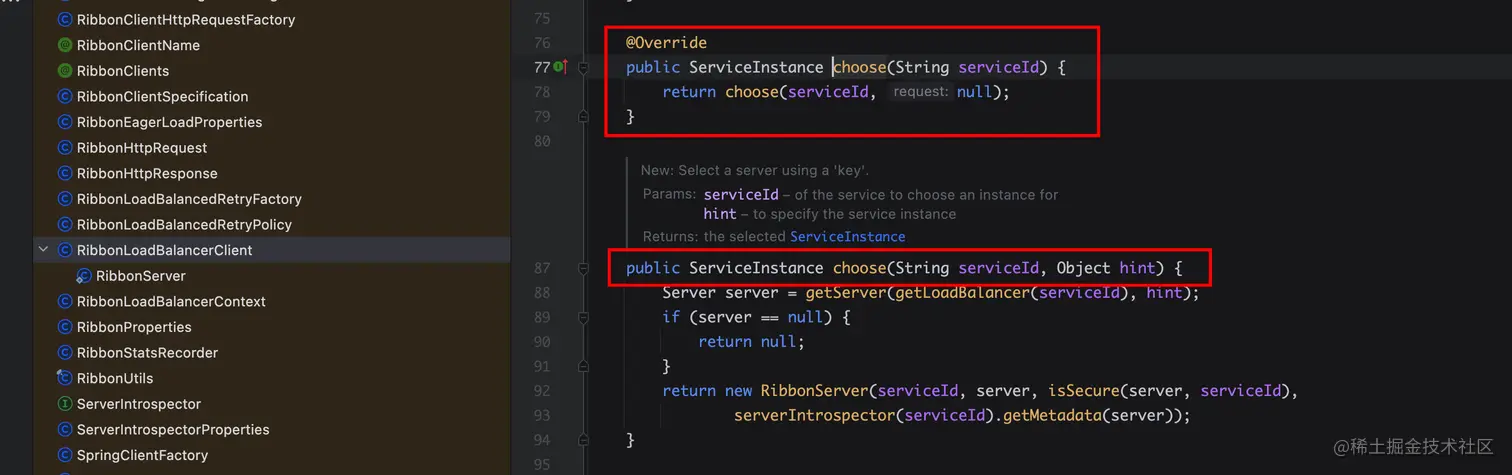Screen dimensions: 1512x475
Task: Fold the choose method at line 77
Action: (584, 67)
